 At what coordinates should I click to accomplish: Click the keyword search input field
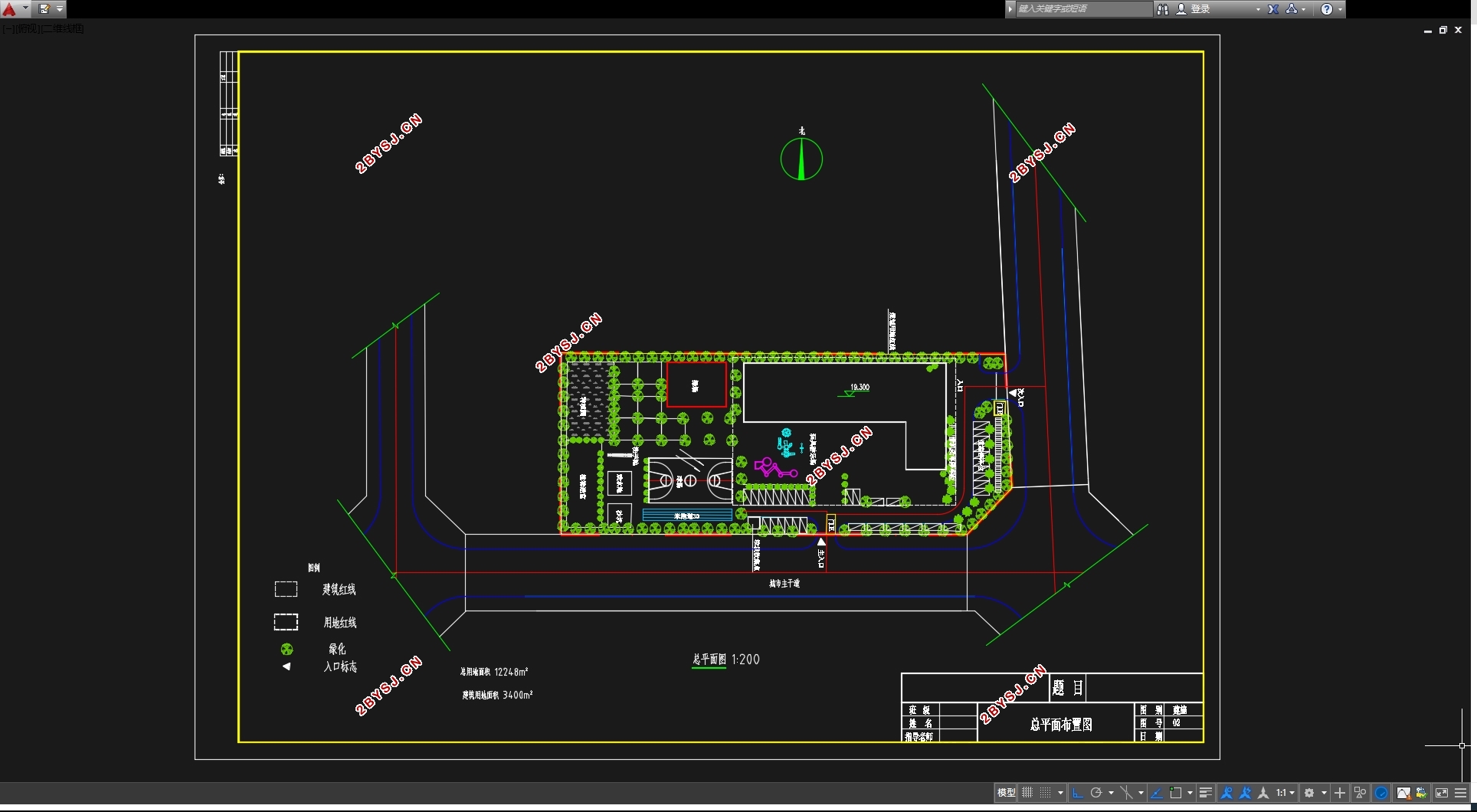pyautogui.click(x=1083, y=9)
